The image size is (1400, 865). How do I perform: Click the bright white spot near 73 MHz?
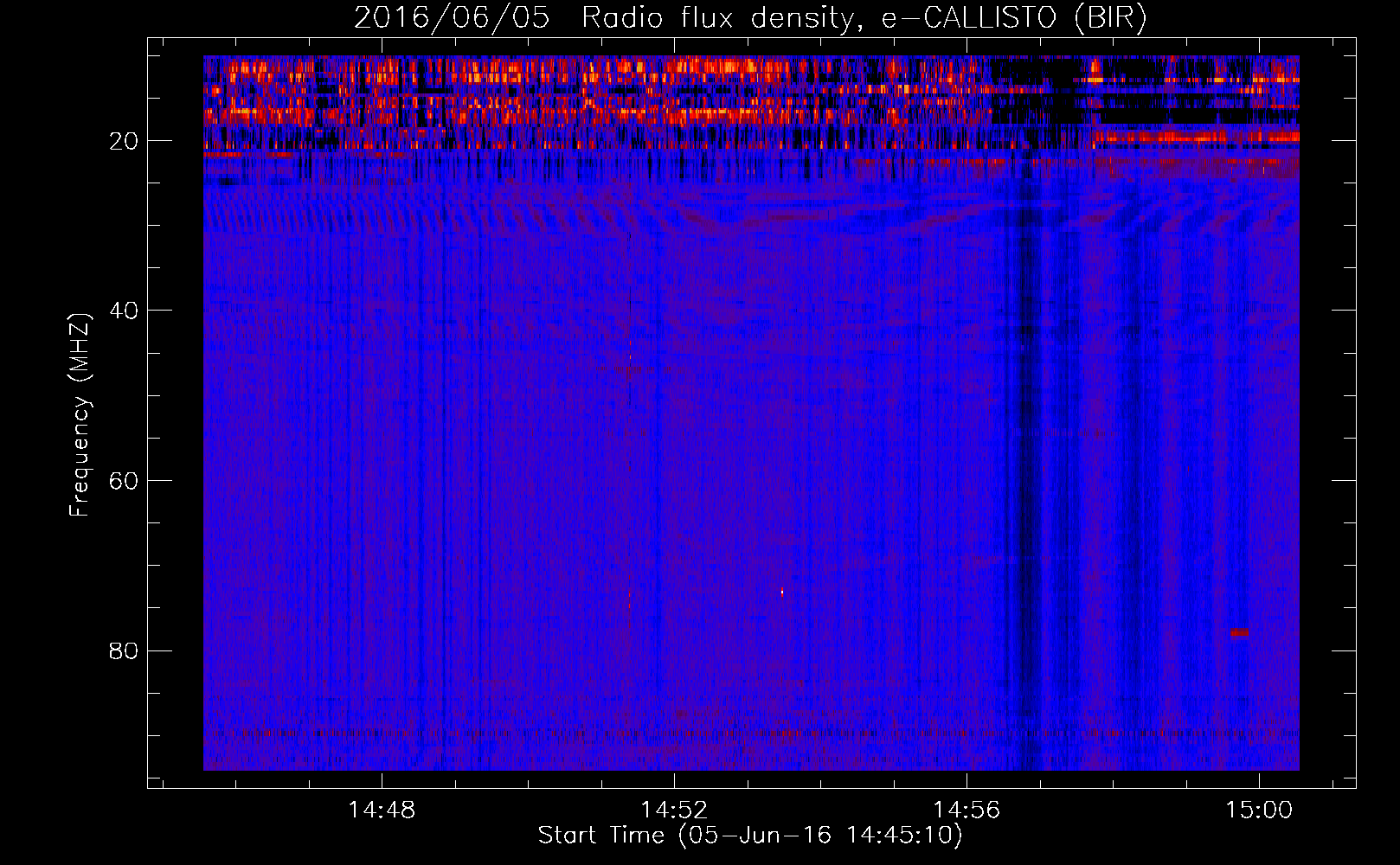tap(782, 593)
